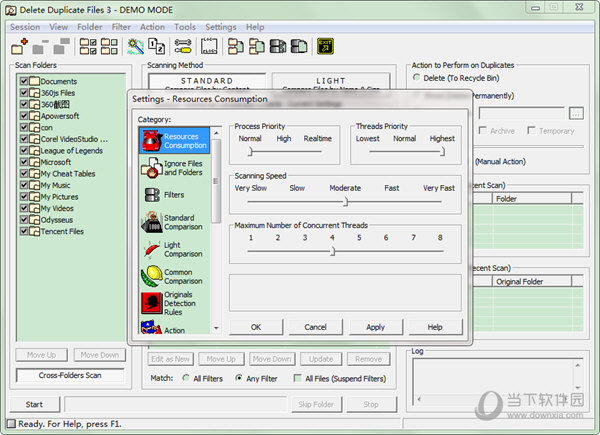This screenshot has width=600, height=435.
Task: Click the numbered pages 1-2 toolbar icon
Action: click(x=157, y=46)
